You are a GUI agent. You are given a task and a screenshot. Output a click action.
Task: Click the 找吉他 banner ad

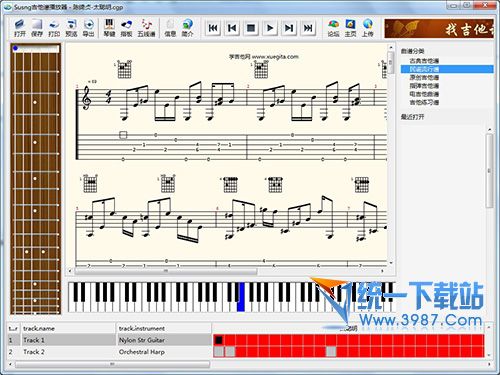click(439, 29)
